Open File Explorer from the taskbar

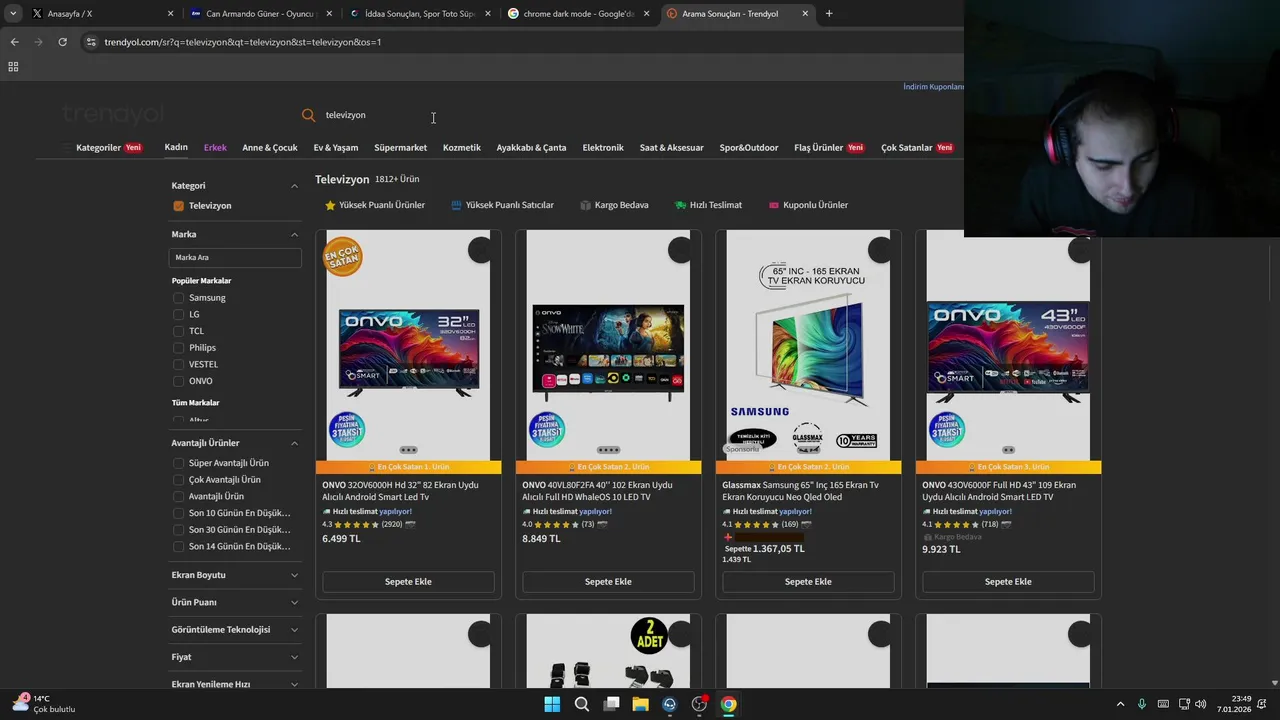point(640,704)
